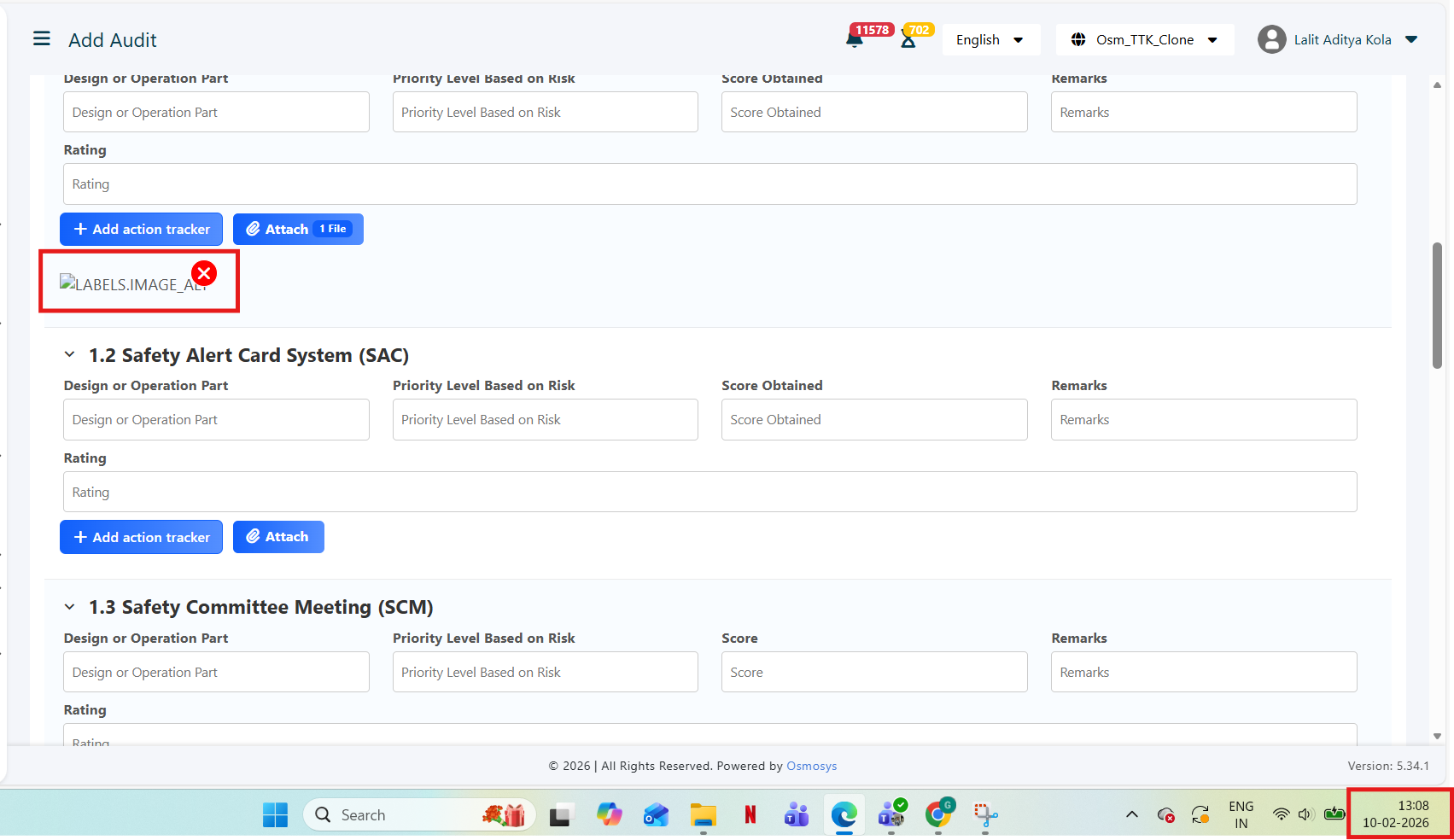Open File Explorer from the taskbar

[703, 814]
